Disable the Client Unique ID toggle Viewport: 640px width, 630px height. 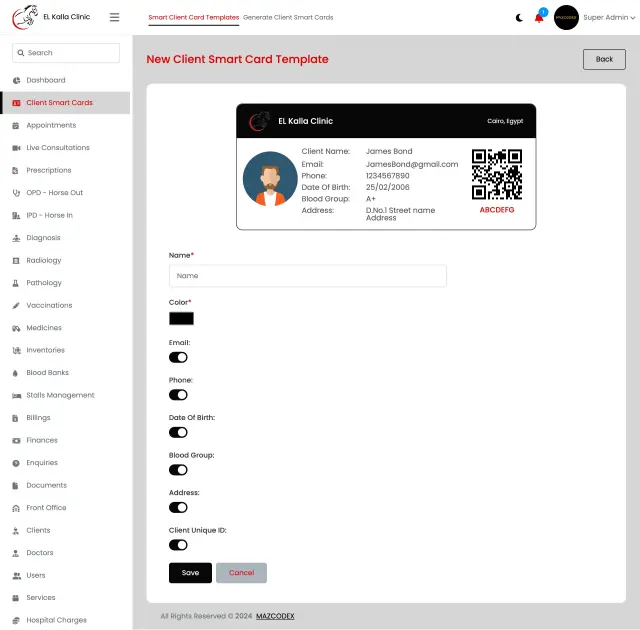[178, 545]
